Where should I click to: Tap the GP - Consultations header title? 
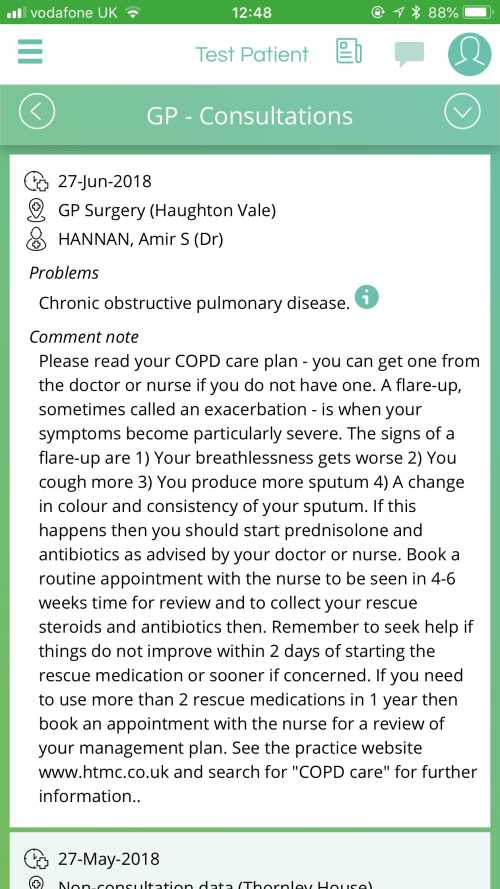[249, 116]
